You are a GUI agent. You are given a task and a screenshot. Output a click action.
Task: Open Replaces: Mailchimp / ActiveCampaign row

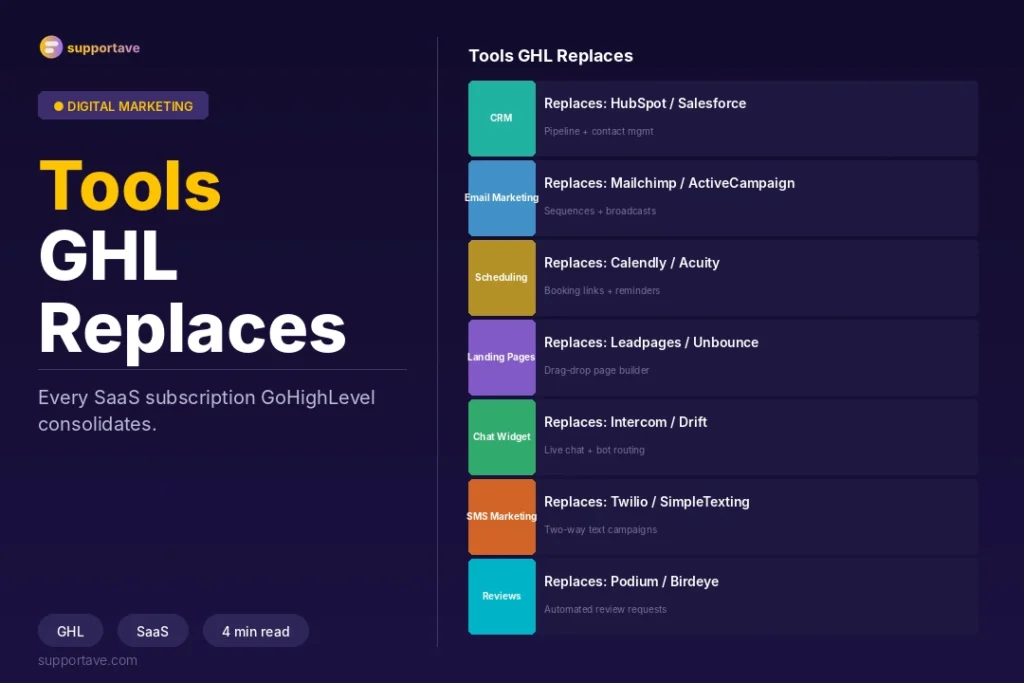coord(723,198)
